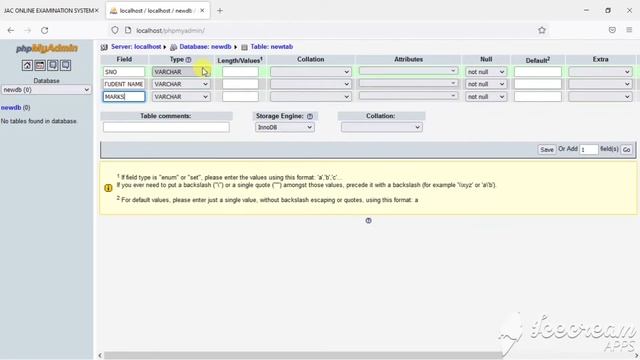
Task: Click the Type help question icon
Action: click(x=189, y=60)
